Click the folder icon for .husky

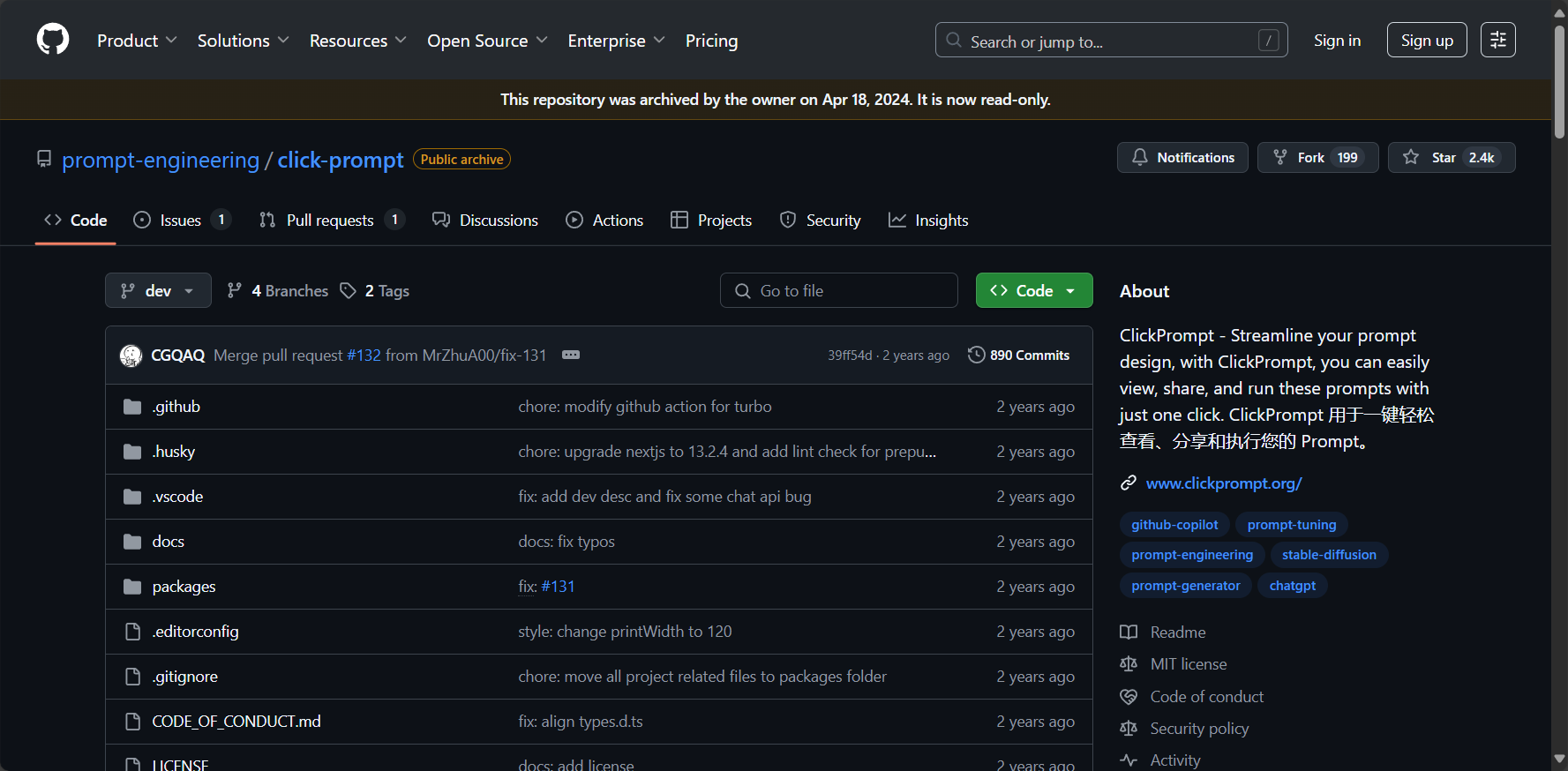[x=132, y=452]
